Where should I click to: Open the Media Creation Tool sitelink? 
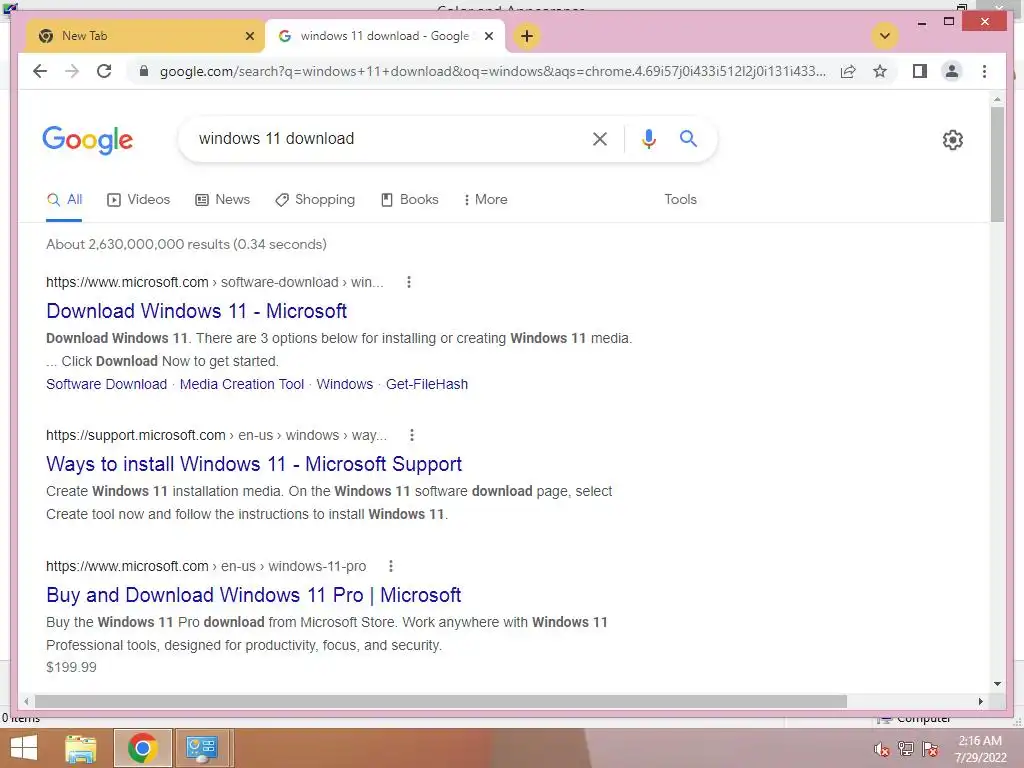[242, 384]
